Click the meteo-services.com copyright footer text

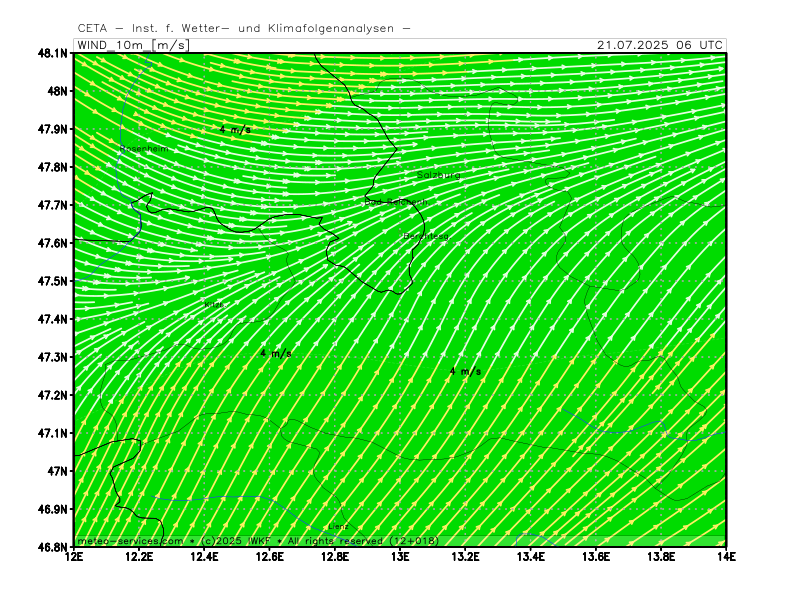[x=258, y=541]
